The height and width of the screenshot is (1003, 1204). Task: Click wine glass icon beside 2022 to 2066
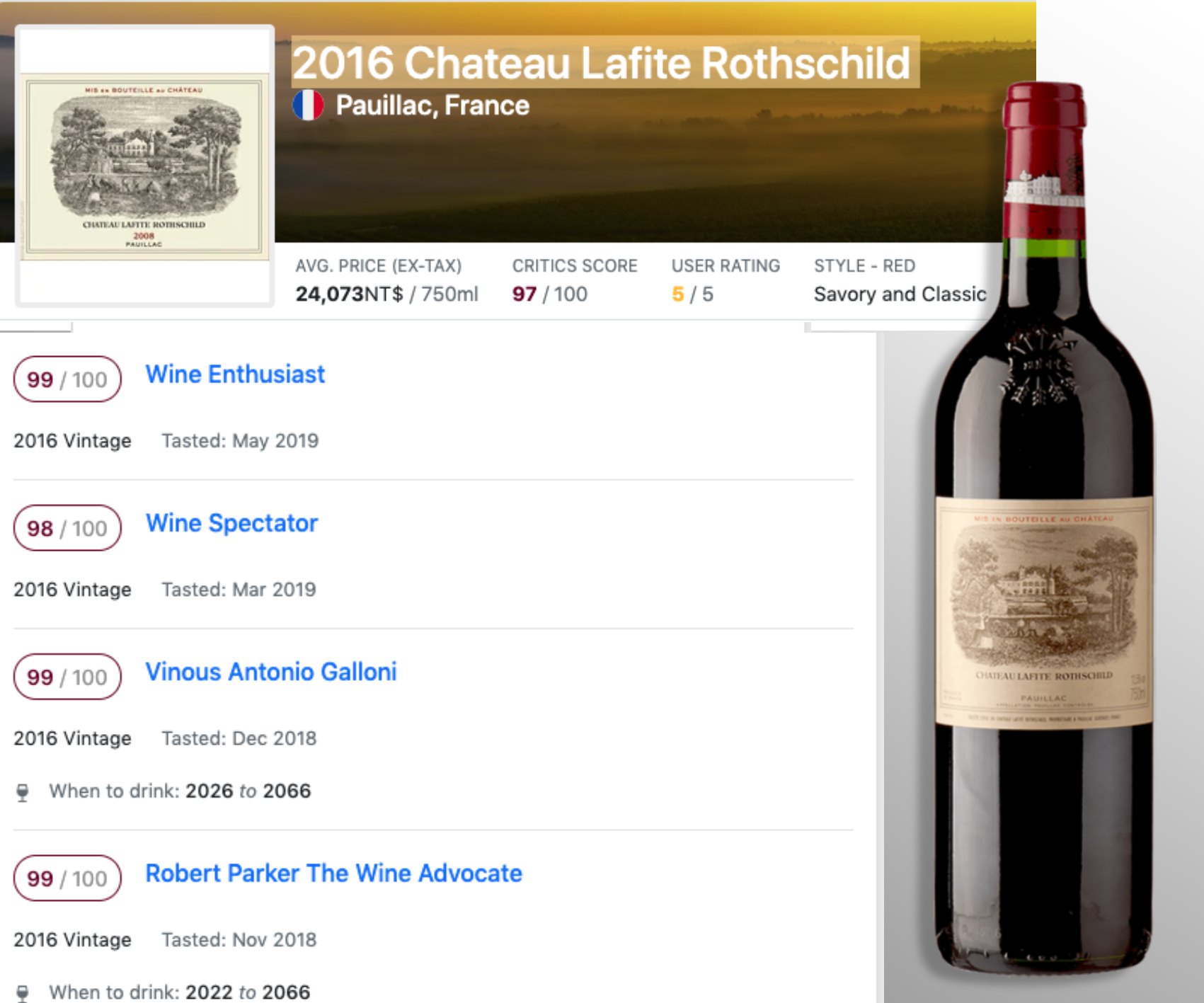(23, 993)
